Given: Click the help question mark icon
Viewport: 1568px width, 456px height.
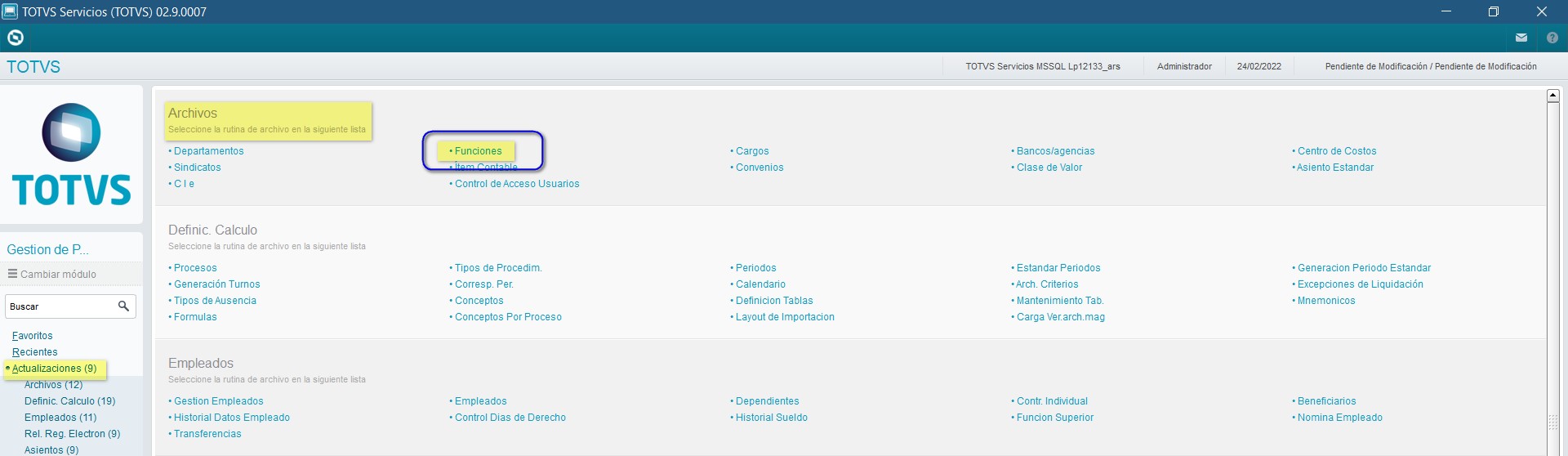Looking at the screenshot, I should [x=1552, y=38].
